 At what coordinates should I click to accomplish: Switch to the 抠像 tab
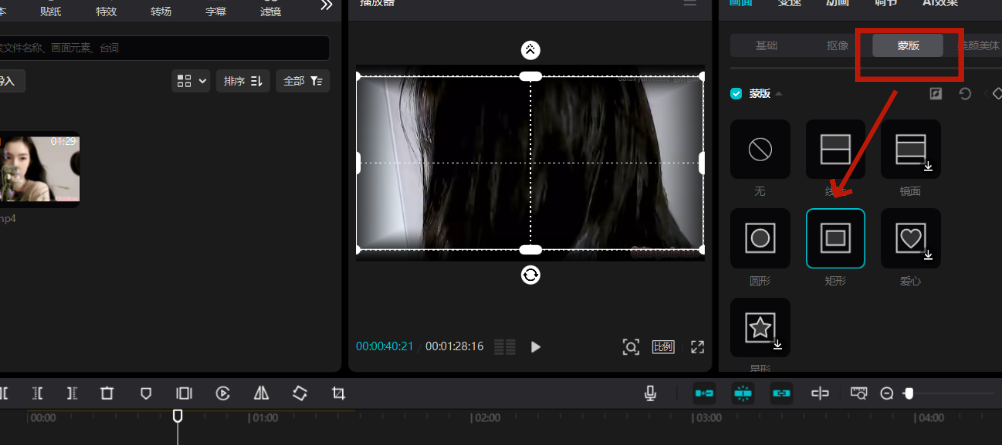[838, 46]
